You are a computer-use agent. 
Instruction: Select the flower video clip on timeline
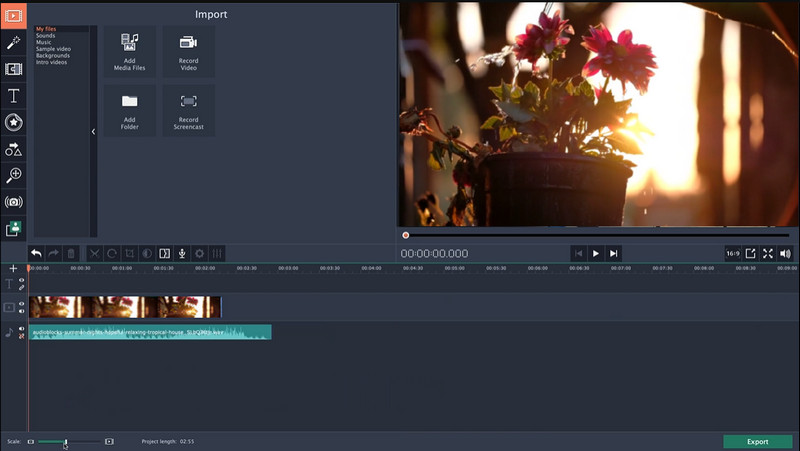[x=125, y=307]
